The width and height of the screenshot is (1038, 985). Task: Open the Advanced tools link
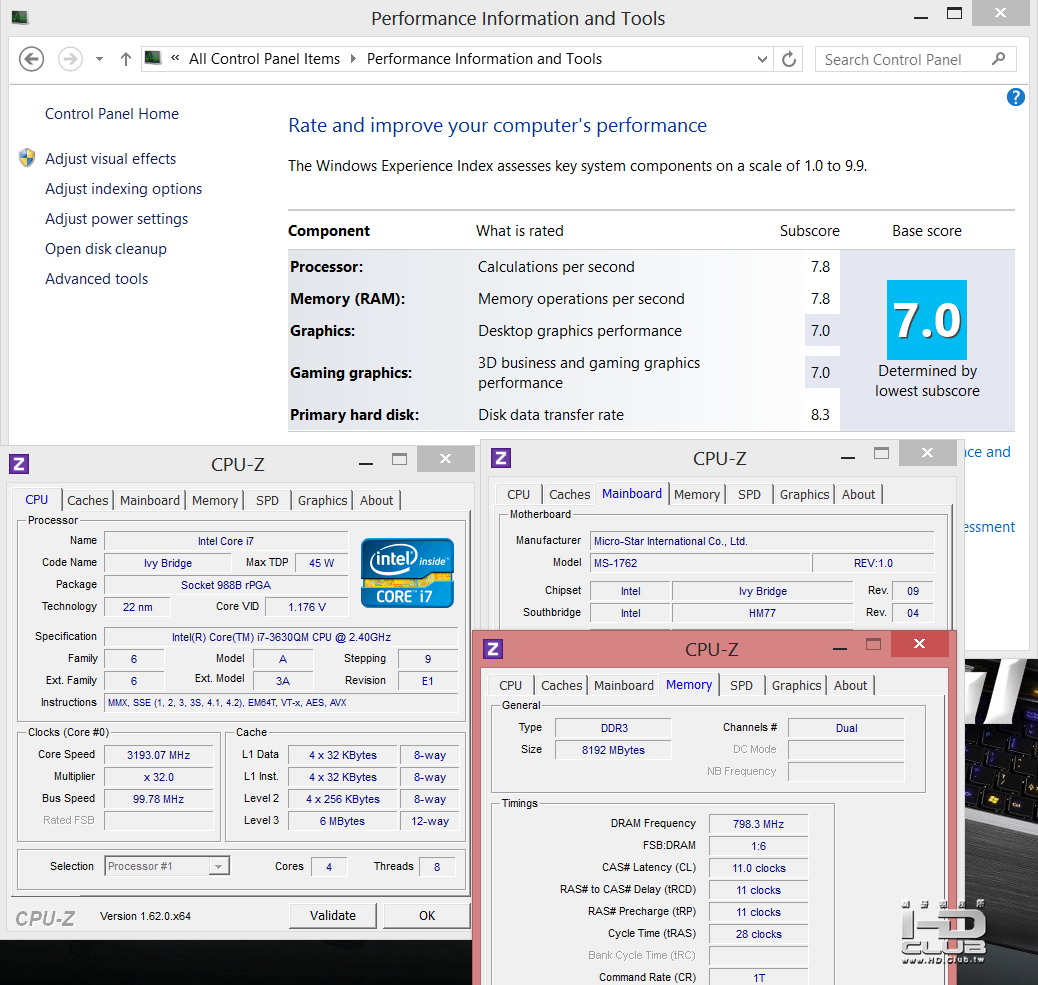(96, 279)
